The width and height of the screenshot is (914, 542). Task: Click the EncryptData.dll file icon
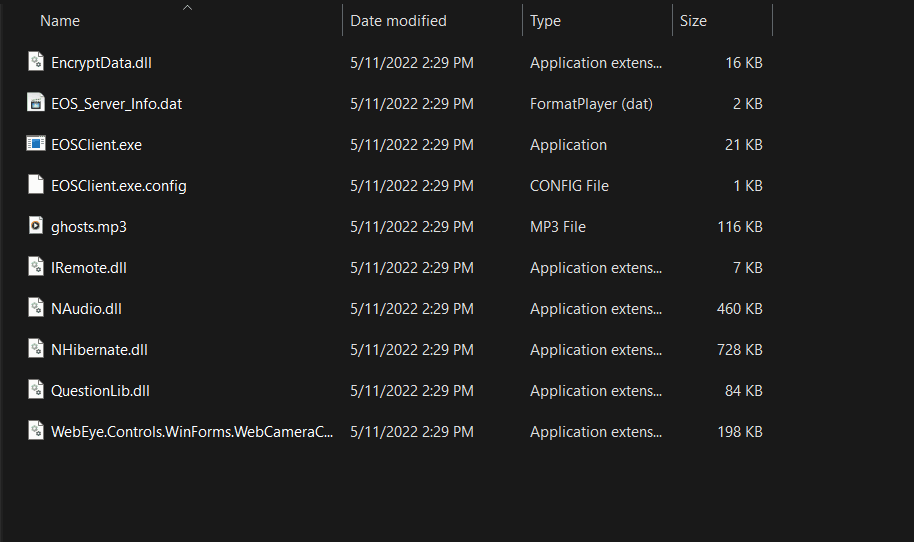click(x=36, y=62)
